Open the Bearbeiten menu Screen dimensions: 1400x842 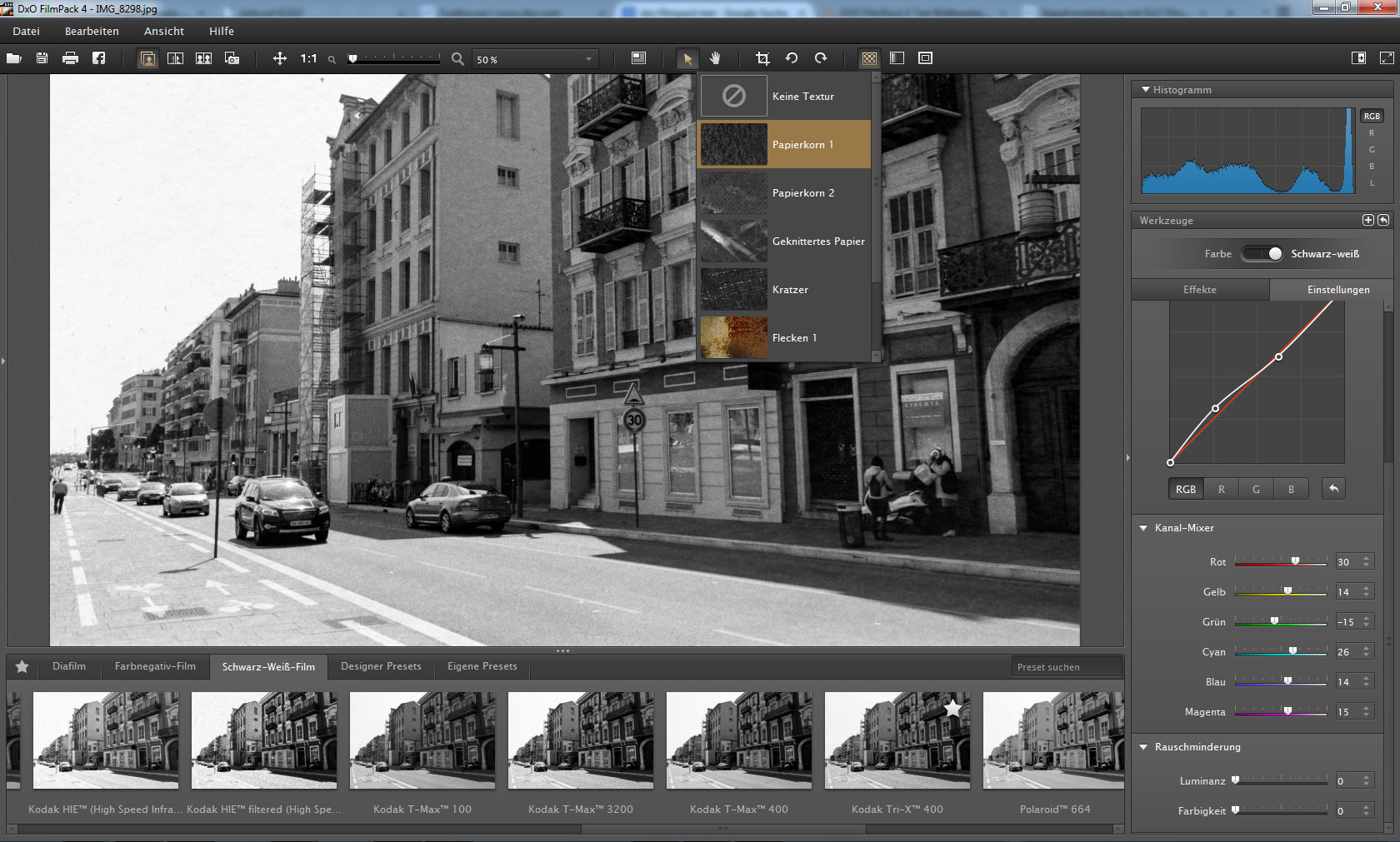coord(92,31)
